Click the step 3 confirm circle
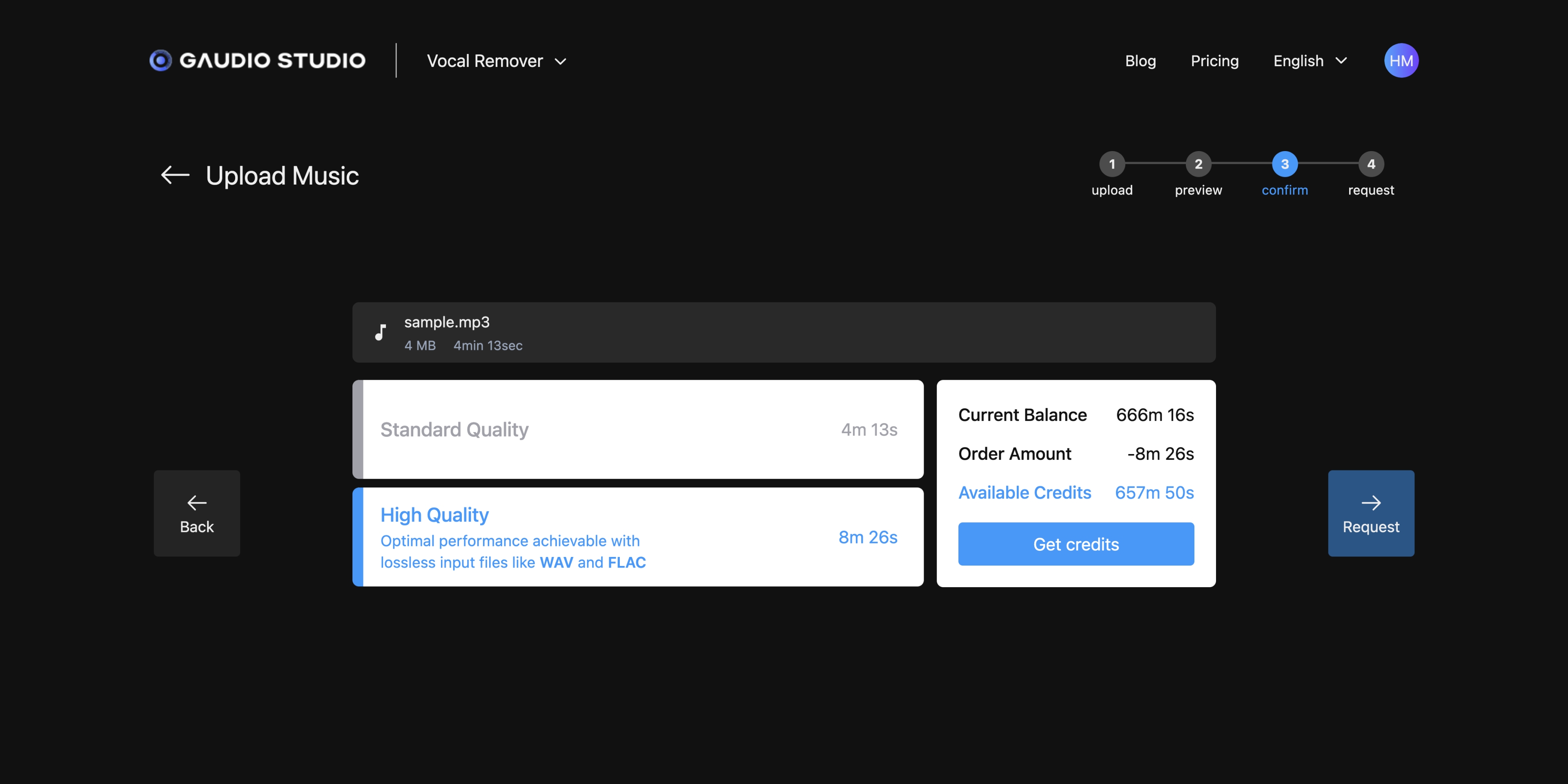The image size is (1568, 784). (x=1284, y=164)
